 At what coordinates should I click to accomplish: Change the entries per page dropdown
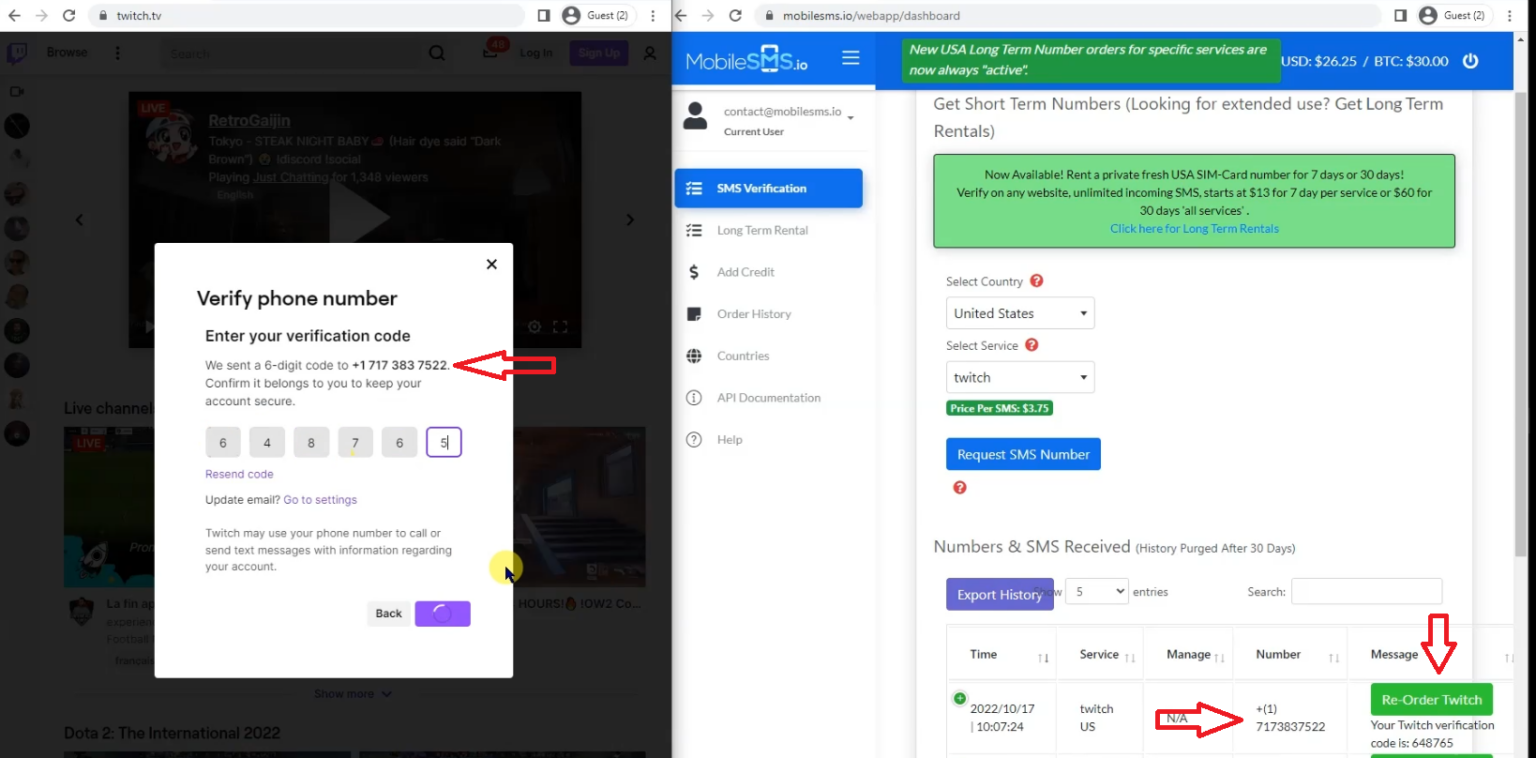pyautogui.click(x=1096, y=591)
